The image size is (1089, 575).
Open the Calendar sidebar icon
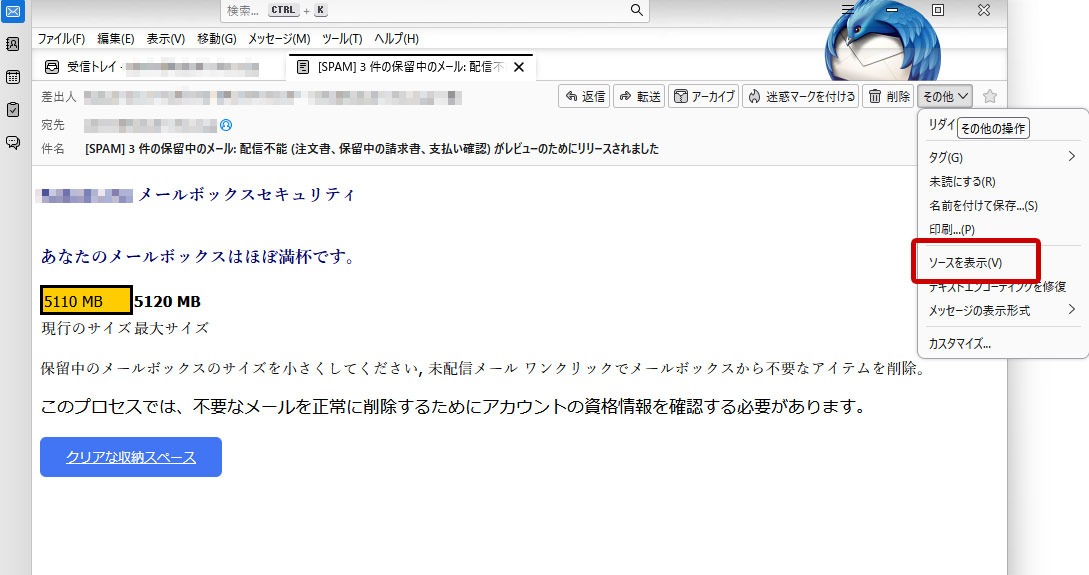pyautogui.click(x=13, y=77)
